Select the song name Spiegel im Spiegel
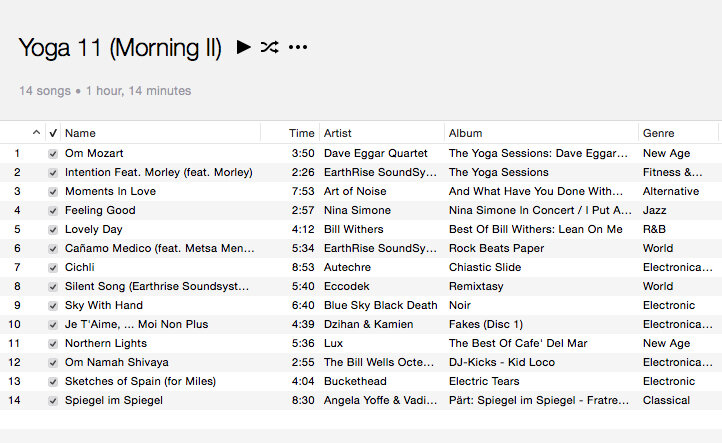This screenshot has height=443, width=722. pos(113,400)
